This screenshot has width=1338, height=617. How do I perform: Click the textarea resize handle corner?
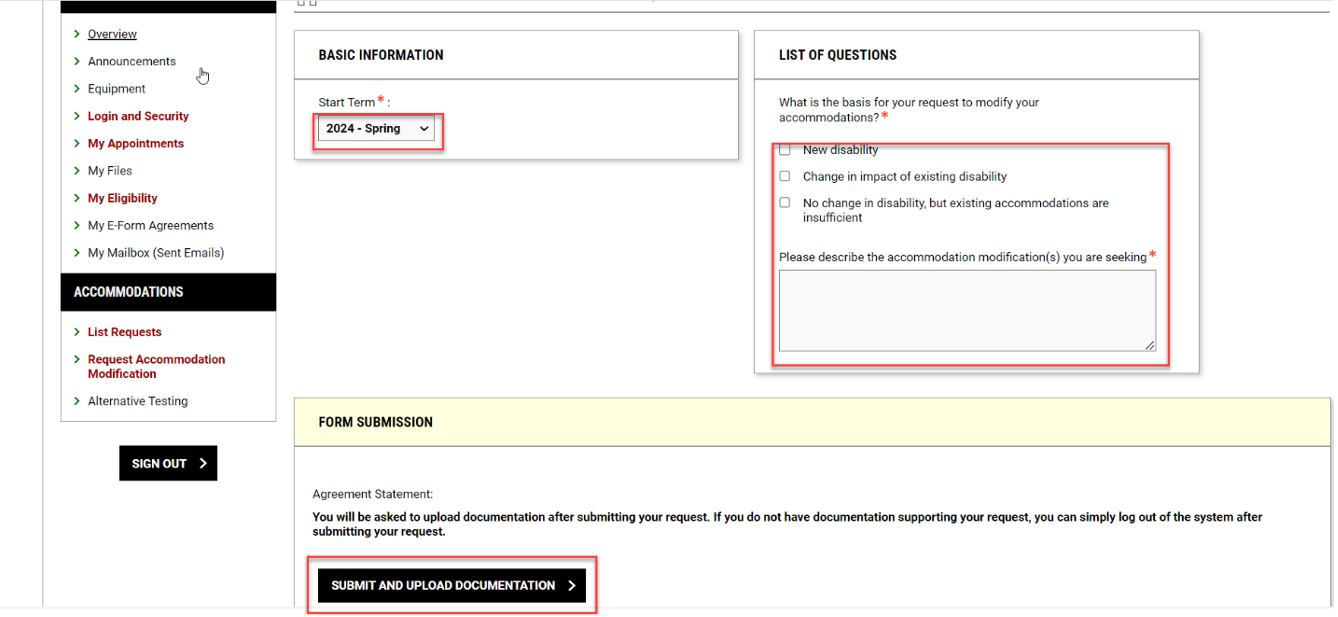(x=1150, y=346)
